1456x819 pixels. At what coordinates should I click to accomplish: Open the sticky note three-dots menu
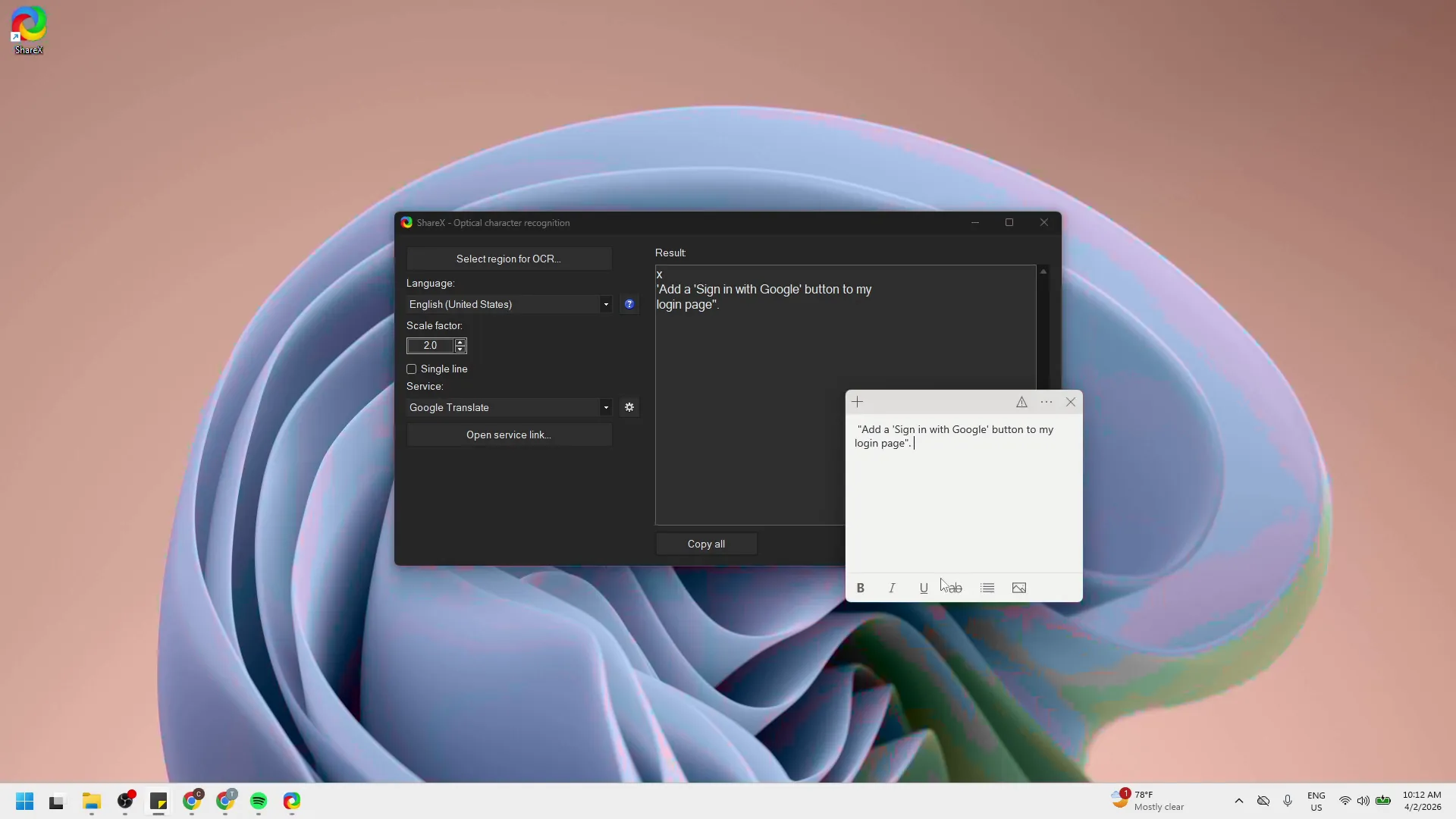(1046, 402)
